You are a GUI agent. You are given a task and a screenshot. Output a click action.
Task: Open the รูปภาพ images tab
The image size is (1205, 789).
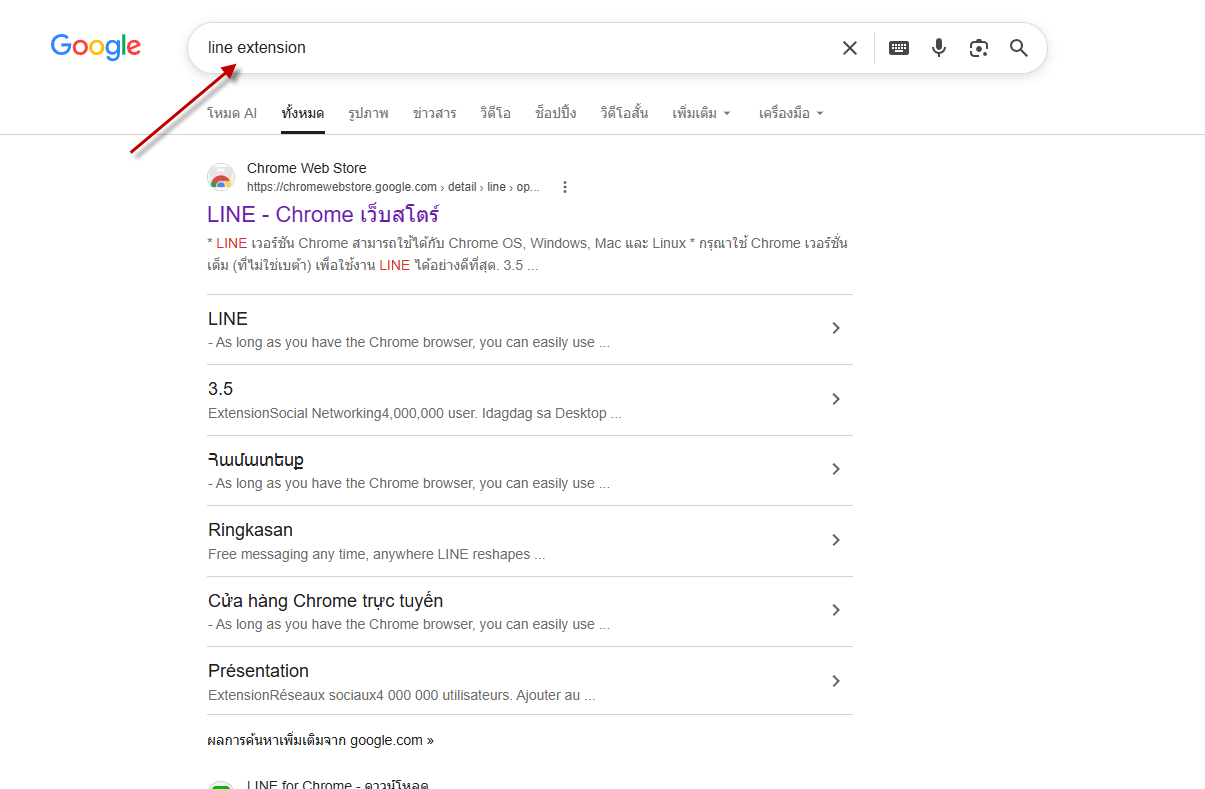368,113
